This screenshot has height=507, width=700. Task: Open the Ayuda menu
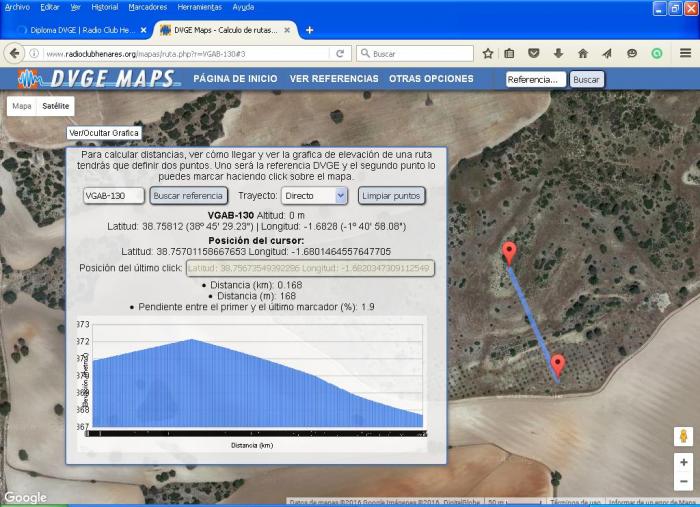point(243,7)
